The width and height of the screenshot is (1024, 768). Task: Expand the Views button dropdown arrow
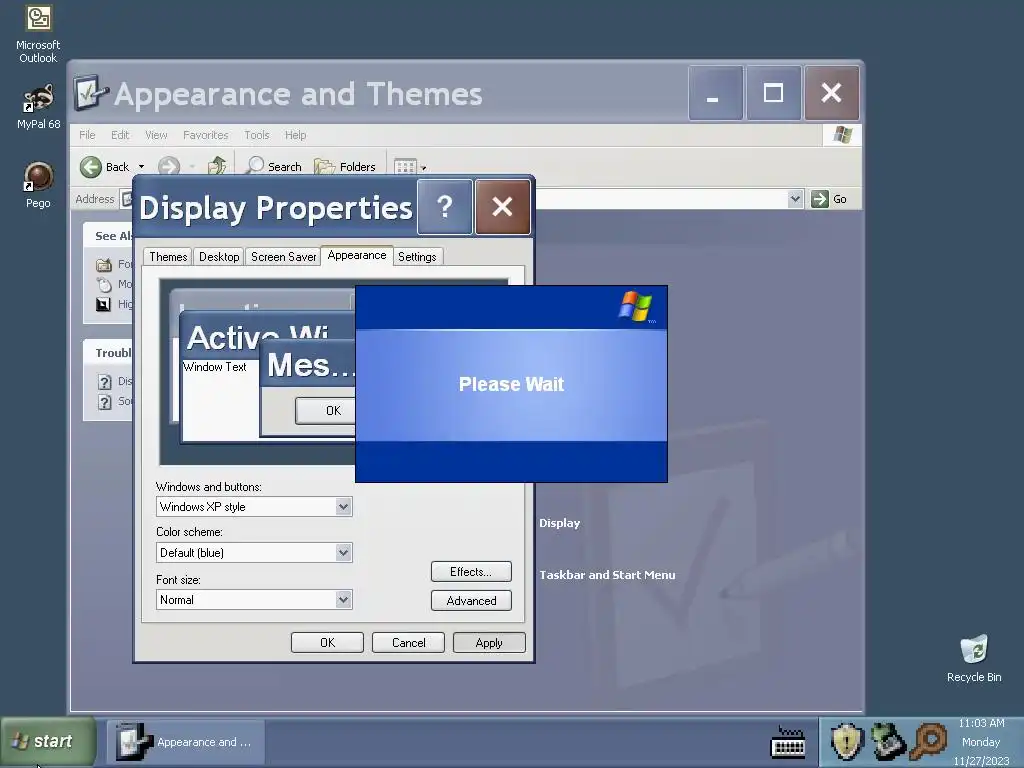point(423,168)
